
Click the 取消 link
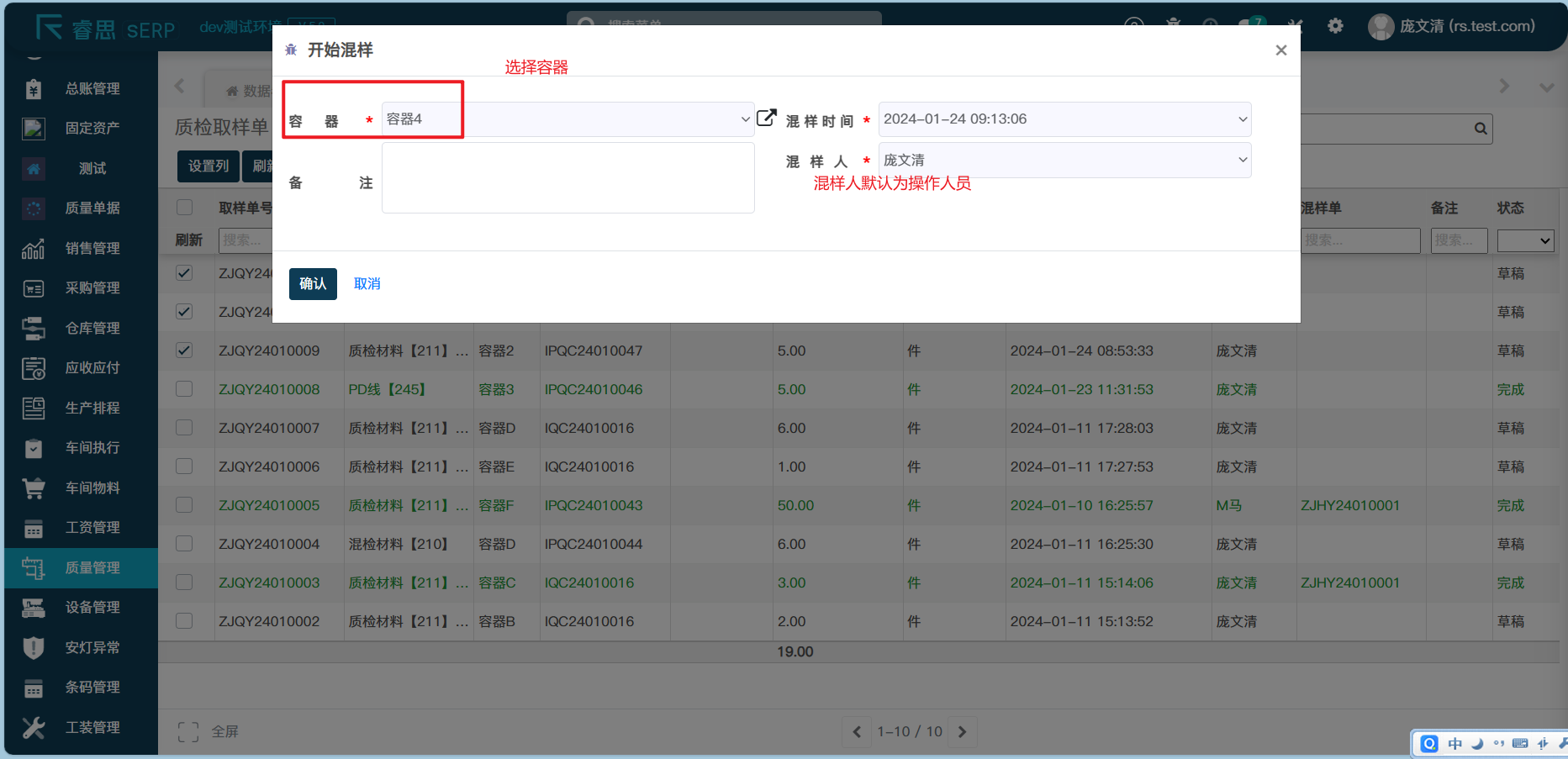(x=367, y=284)
